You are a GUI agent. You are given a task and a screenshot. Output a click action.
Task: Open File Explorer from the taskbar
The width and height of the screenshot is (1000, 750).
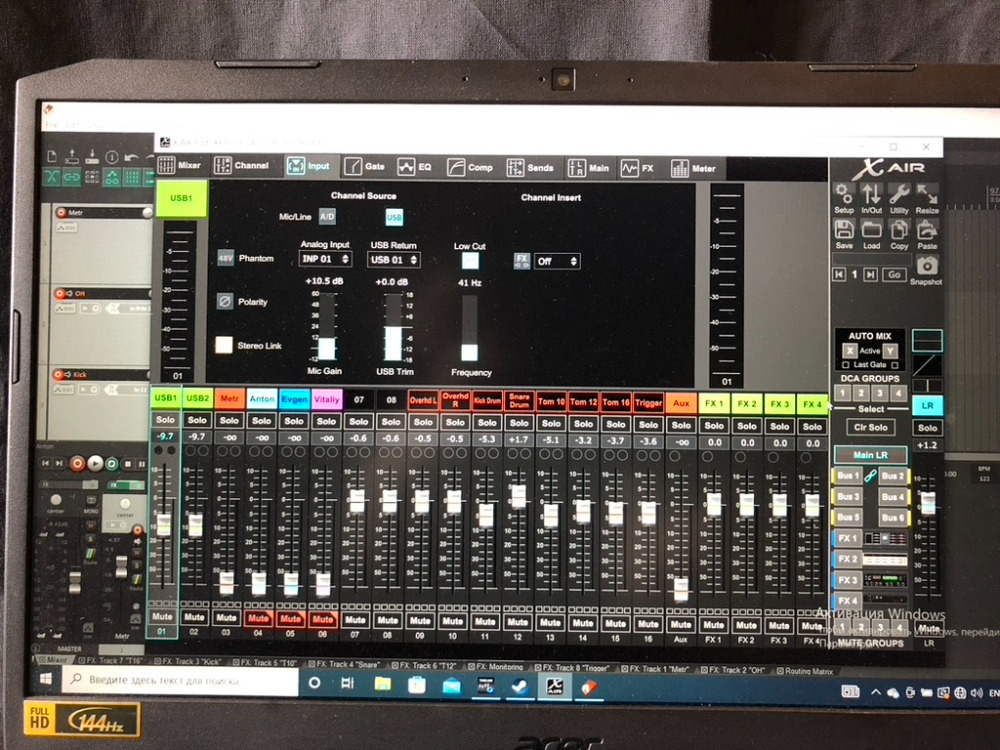383,684
